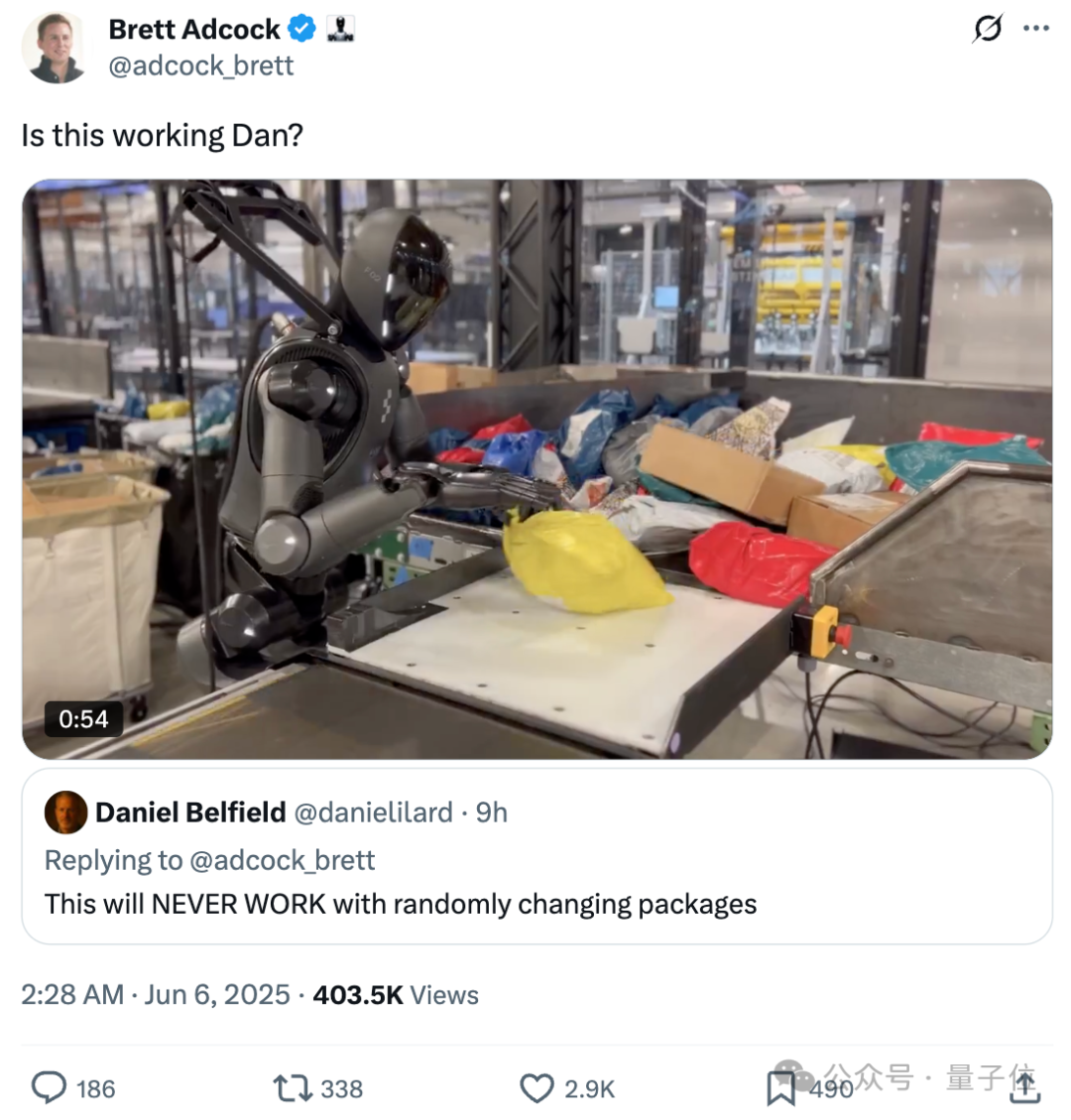
Task: Click the share upload icon
Action: [x=1024, y=1087]
